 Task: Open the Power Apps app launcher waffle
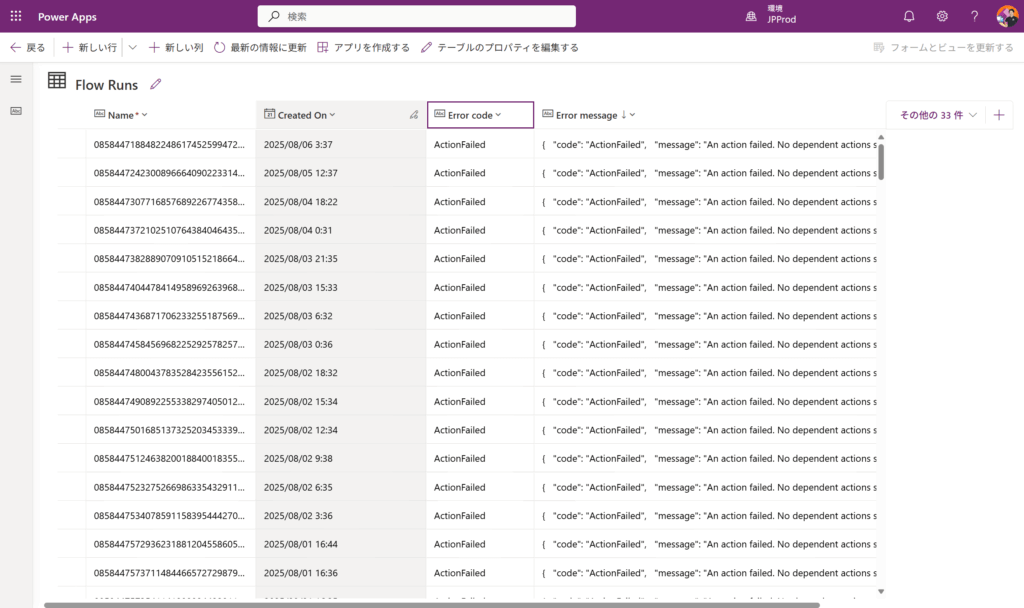[x=16, y=16]
